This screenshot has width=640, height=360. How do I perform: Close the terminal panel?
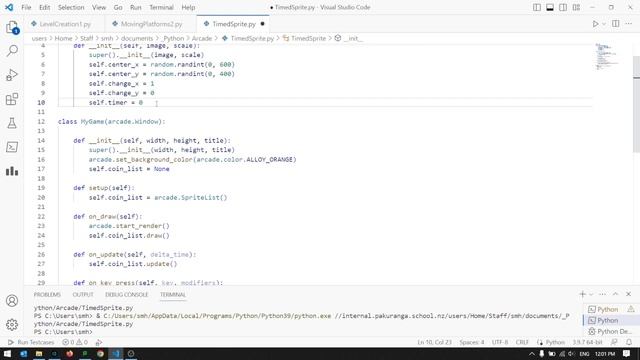click(x=629, y=294)
